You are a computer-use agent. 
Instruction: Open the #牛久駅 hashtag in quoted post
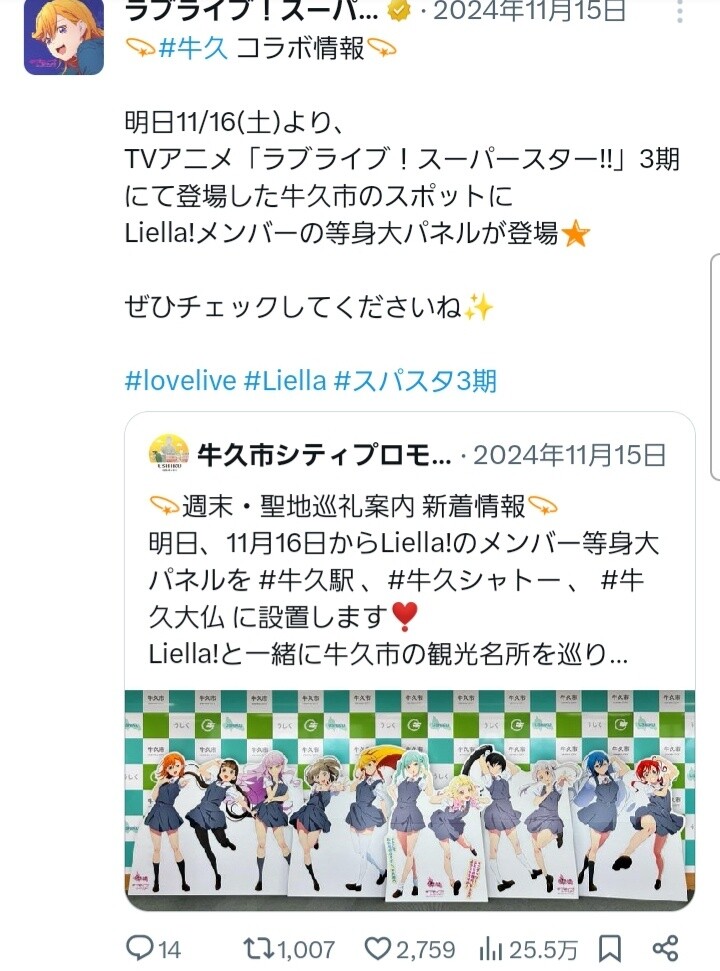[307, 580]
